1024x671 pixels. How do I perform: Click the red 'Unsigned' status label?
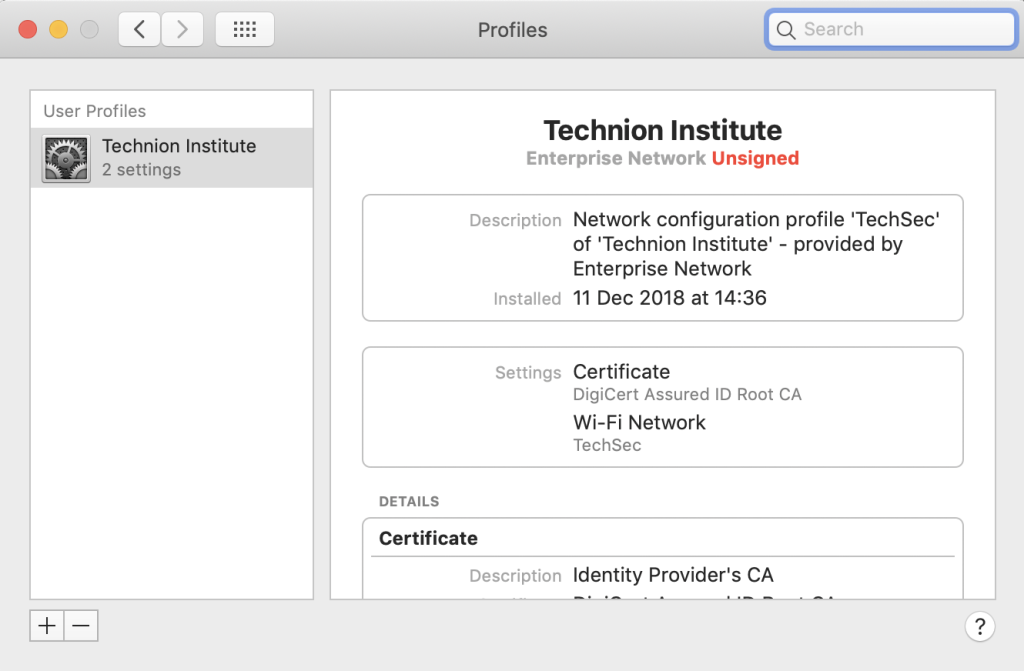tap(755, 158)
